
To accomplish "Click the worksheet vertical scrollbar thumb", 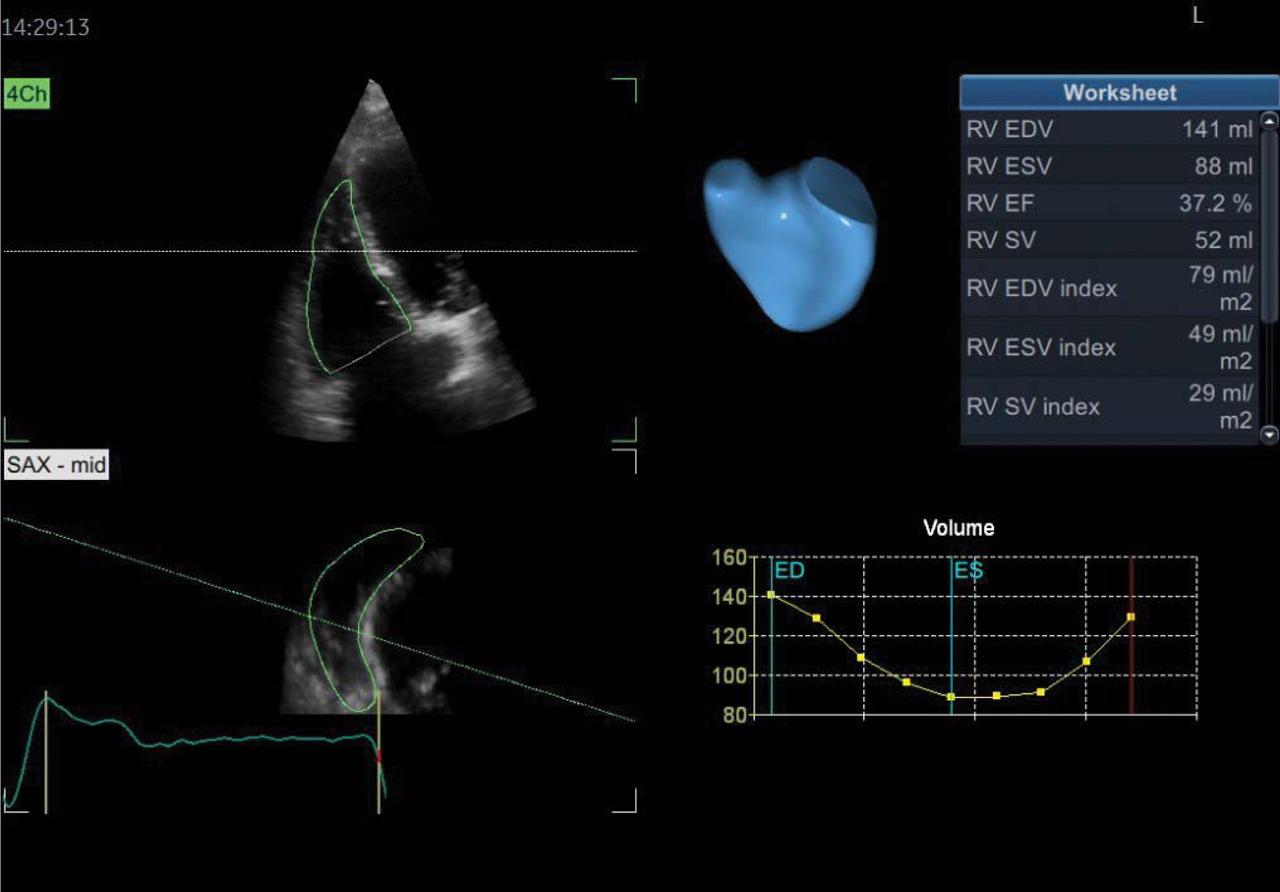I will click(1270, 225).
